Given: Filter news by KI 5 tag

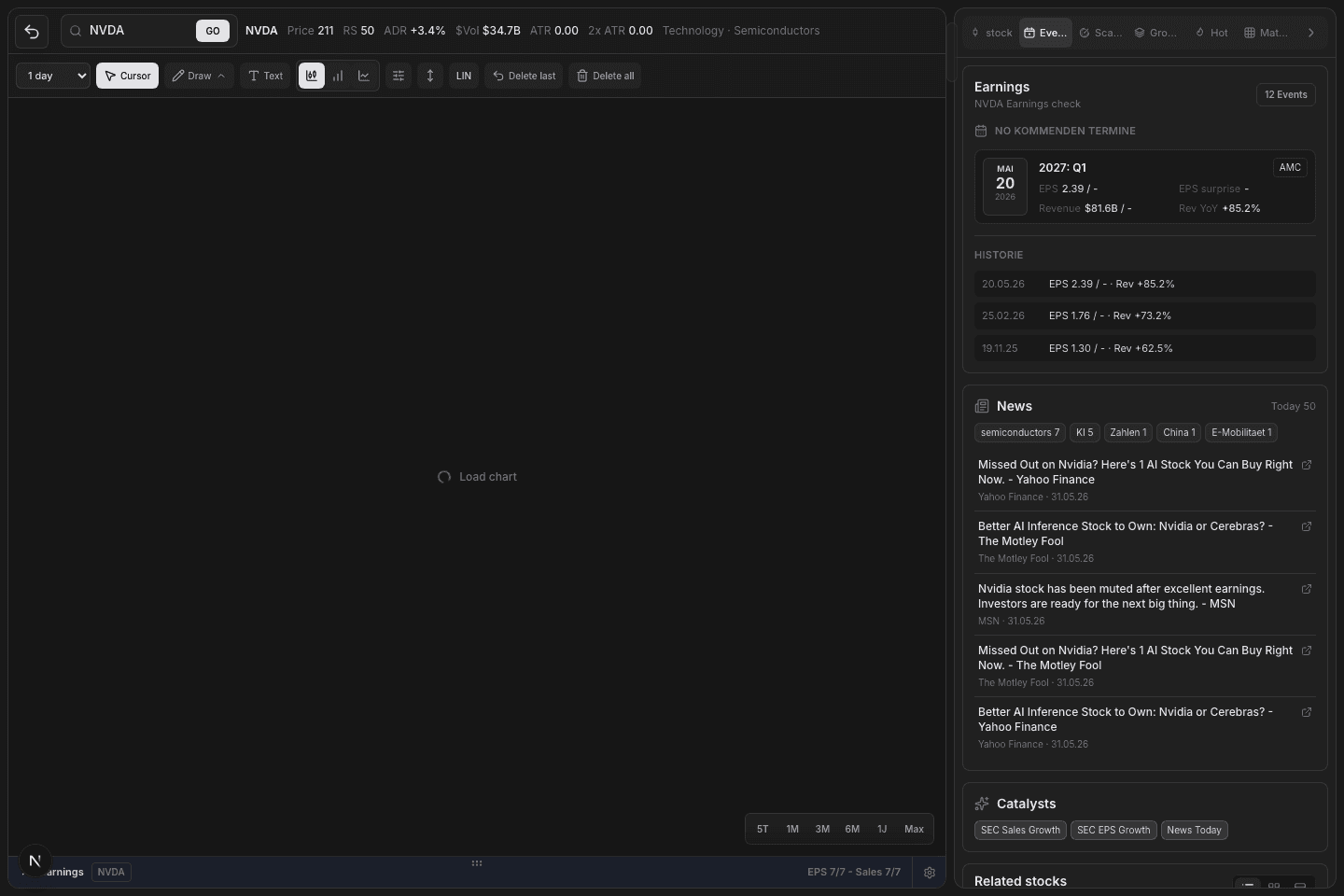Looking at the screenshot, I should click(1085, 432).
